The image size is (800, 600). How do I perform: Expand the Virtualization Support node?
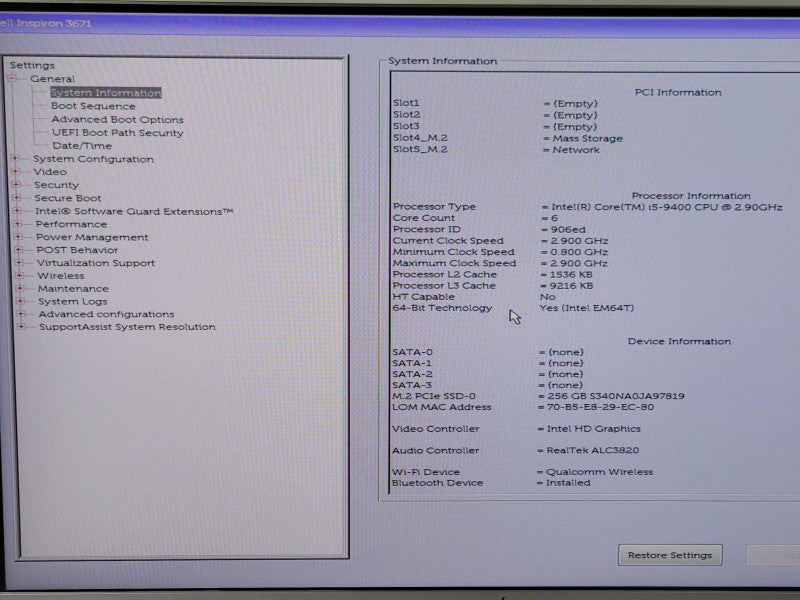[x=19, y=263]
